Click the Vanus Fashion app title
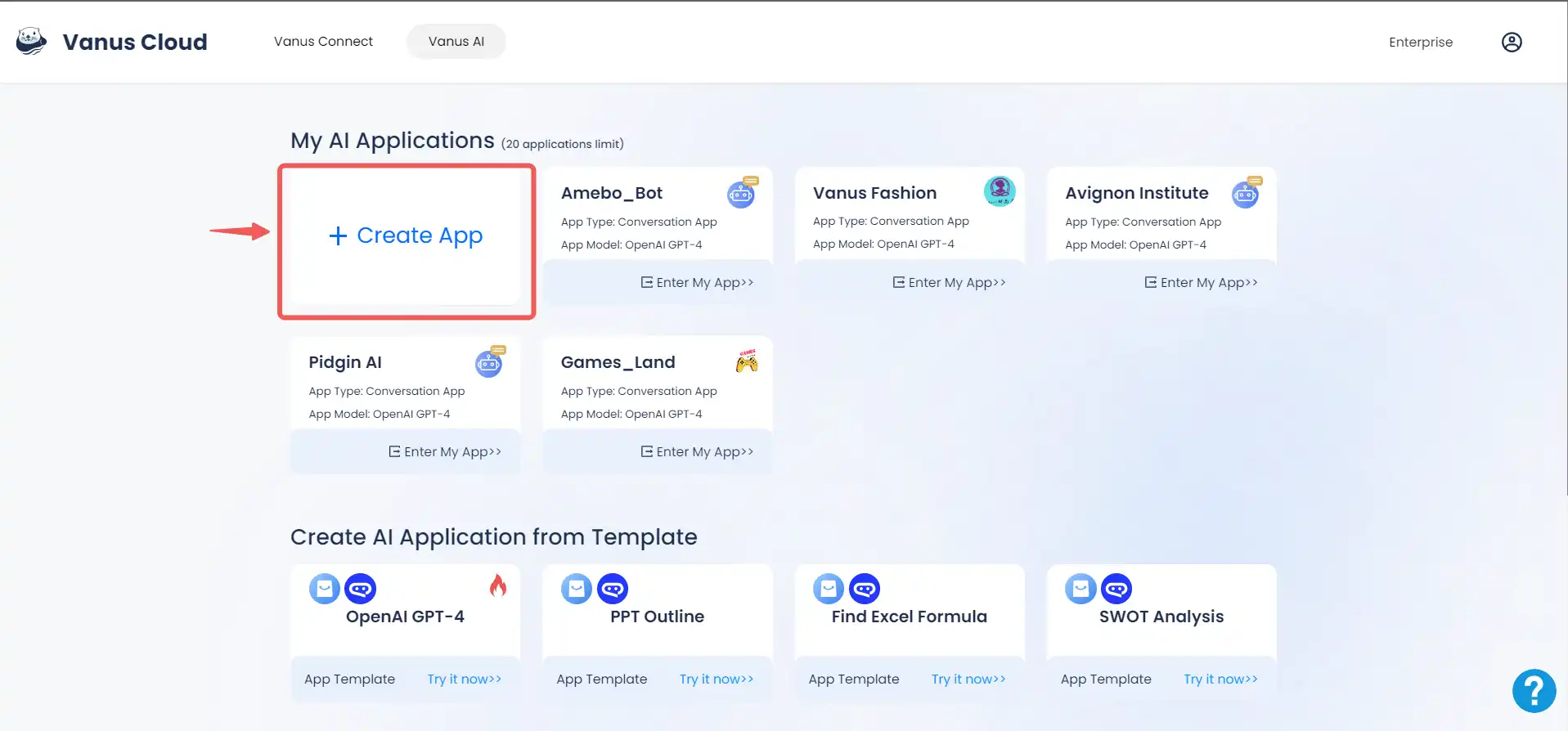This screenshot has width=1568, height=731. pyautogui.click(x=874, y=193)
